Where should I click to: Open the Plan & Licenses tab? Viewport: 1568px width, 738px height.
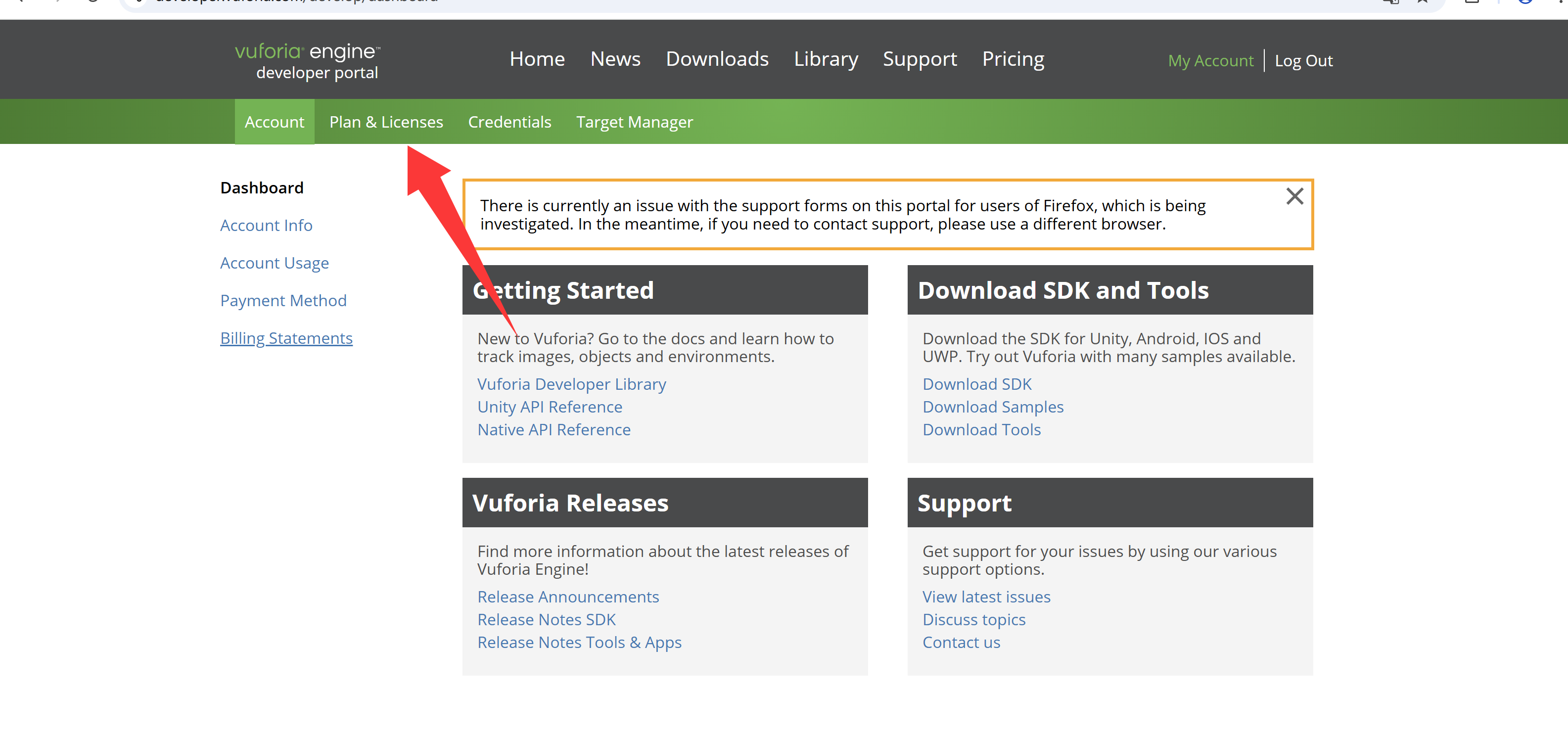click(x=386, y=122)
